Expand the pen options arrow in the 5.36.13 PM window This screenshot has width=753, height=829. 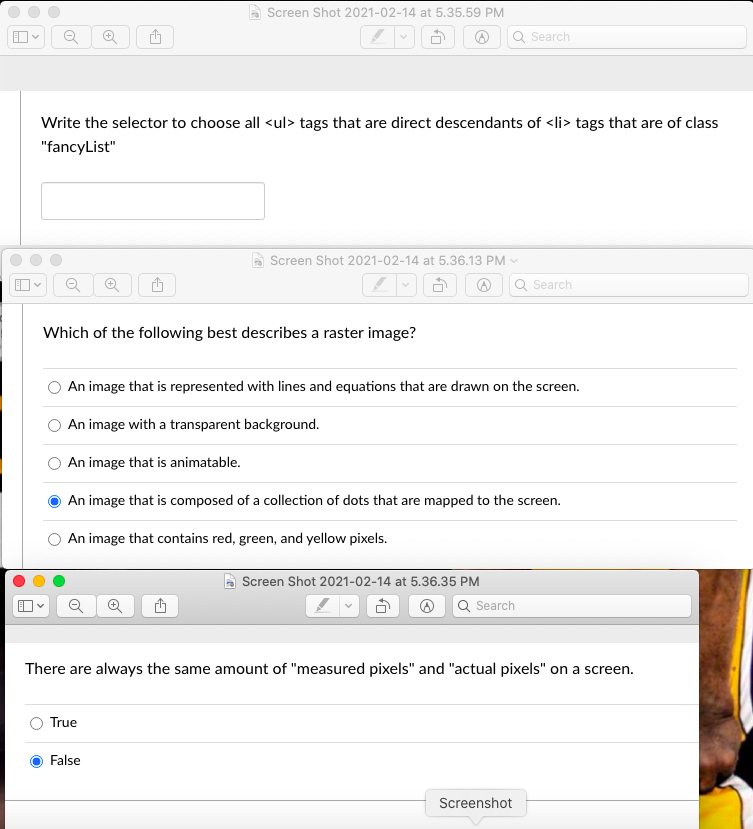406,285
